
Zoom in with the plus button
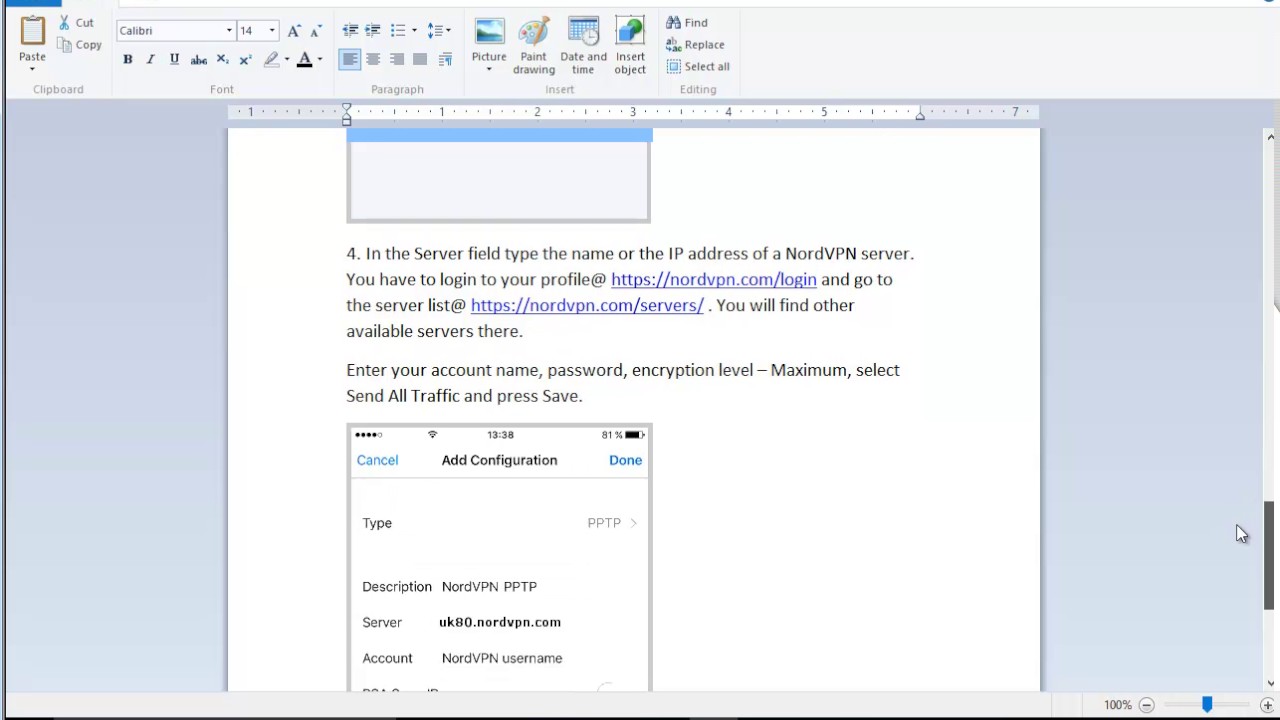(x=1267, y=705)
